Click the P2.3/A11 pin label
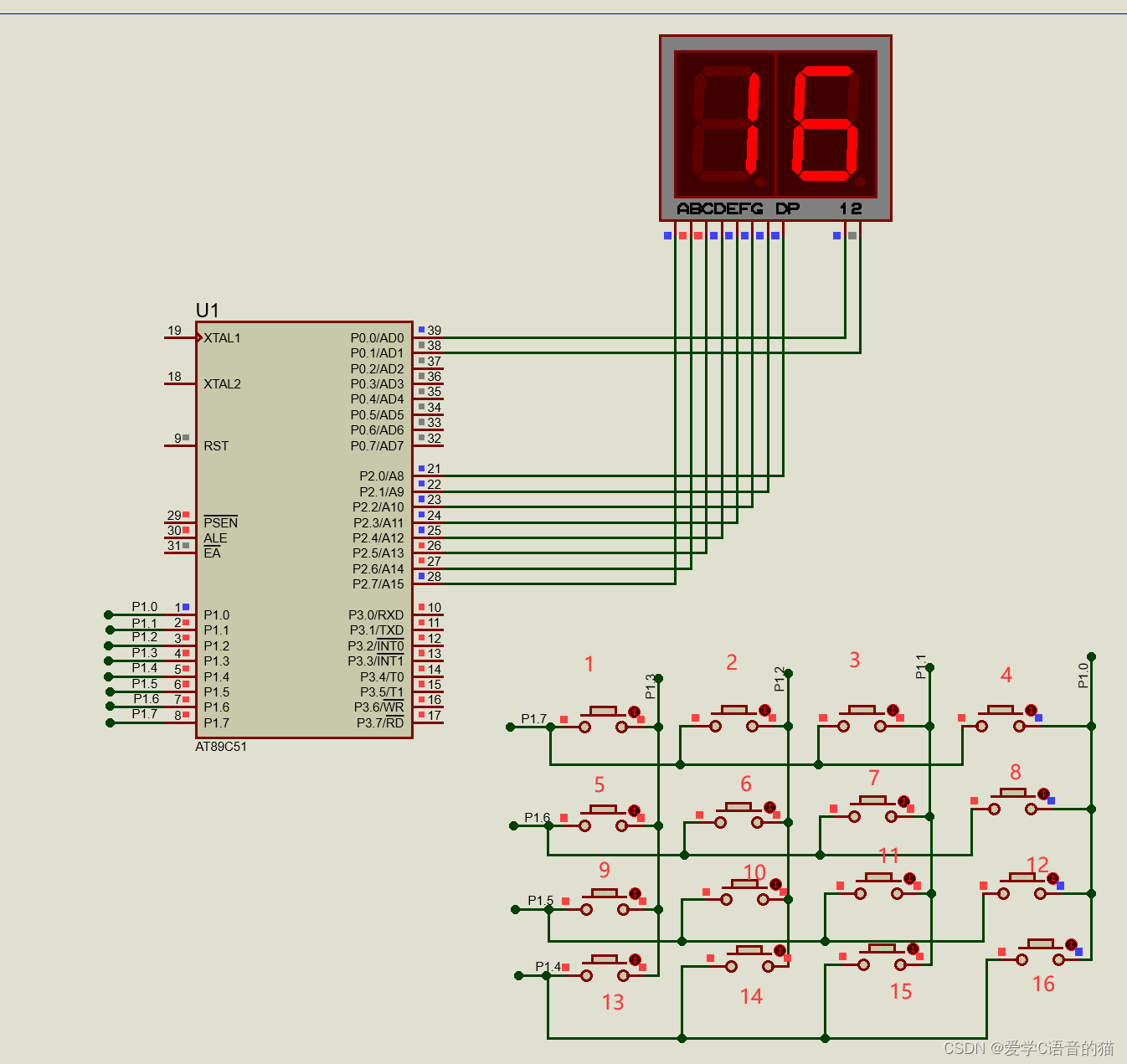The height and width of the screenshot is (1064, 1127). [x=378, y=523]
